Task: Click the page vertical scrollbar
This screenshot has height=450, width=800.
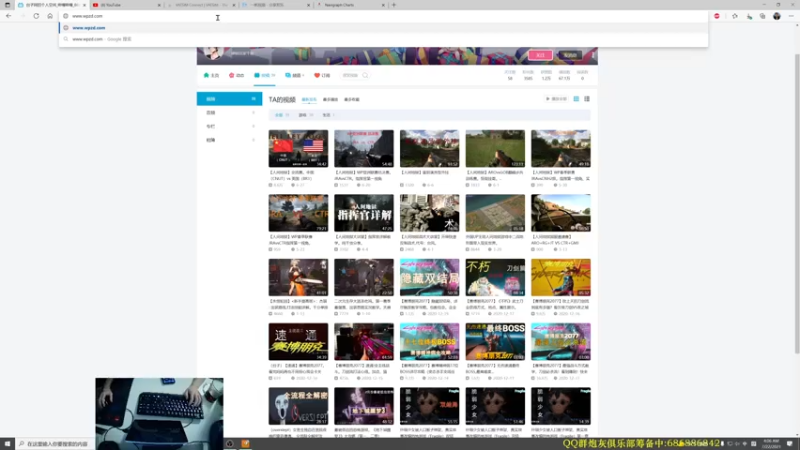Action: [x=797, y=204]
